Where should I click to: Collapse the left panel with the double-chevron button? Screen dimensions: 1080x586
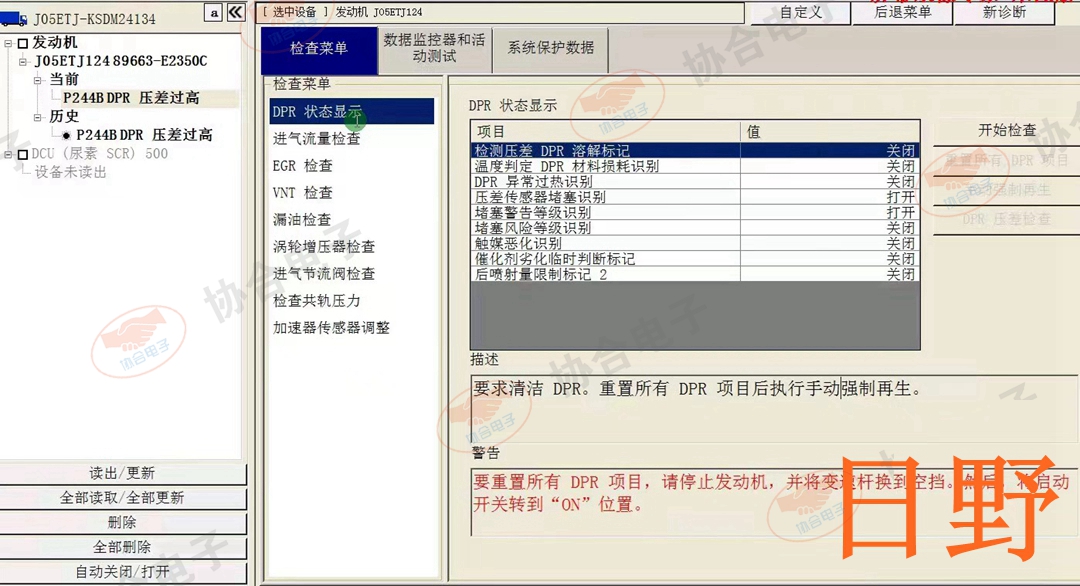pyautogui.click(x=236, y=12)
